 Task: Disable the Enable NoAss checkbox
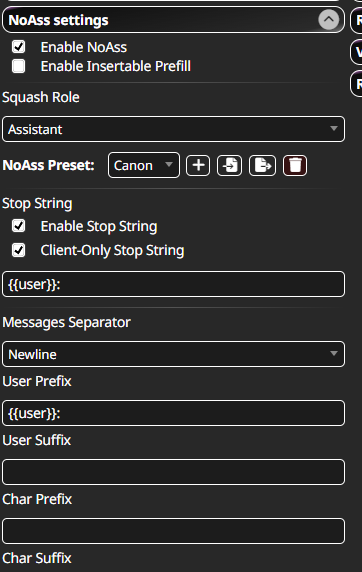[19, 47]
